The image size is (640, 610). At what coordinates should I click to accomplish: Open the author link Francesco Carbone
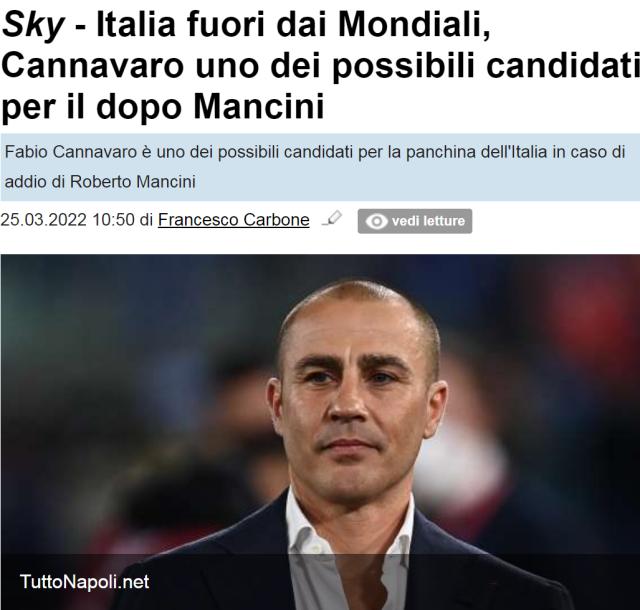coord(233,220)
